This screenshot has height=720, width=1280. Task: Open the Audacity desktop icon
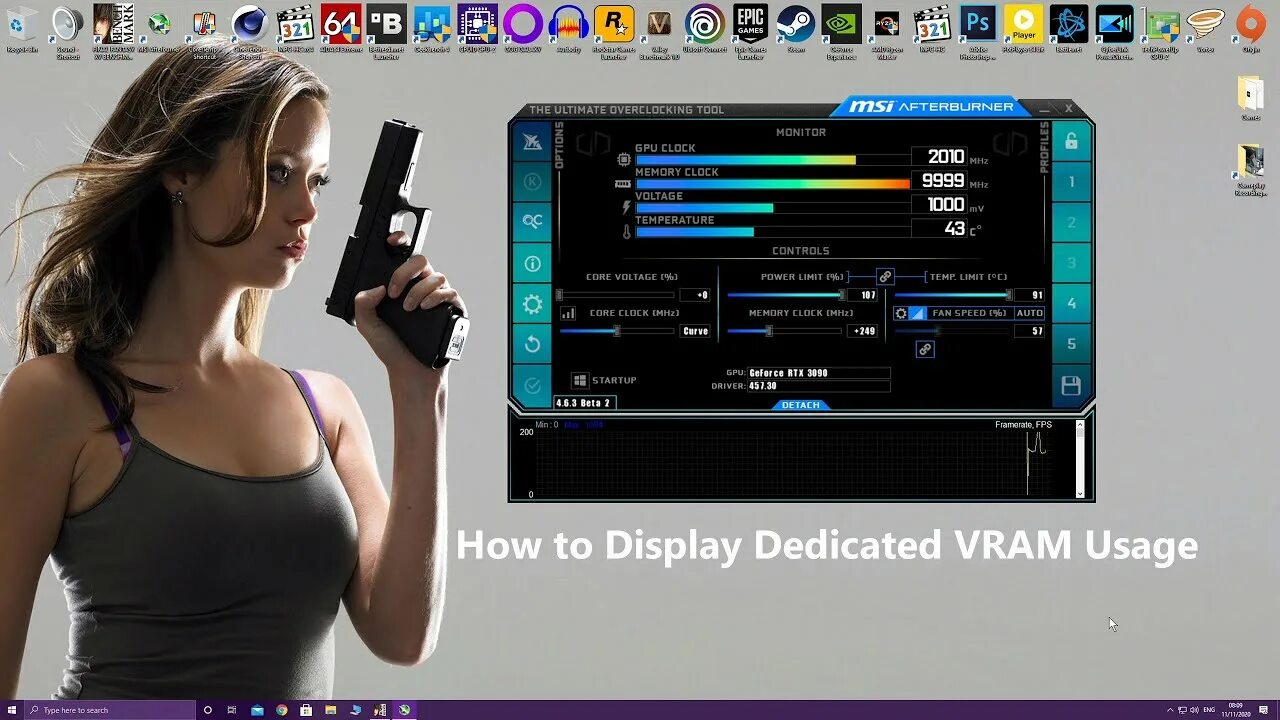point(568,28)
